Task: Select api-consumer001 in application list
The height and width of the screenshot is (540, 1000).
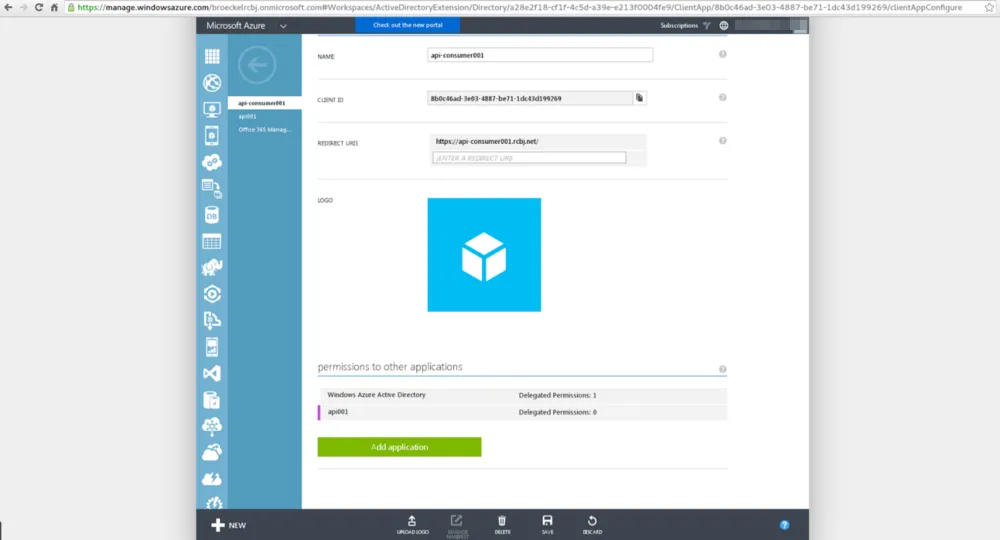Action: coord(265,103)
